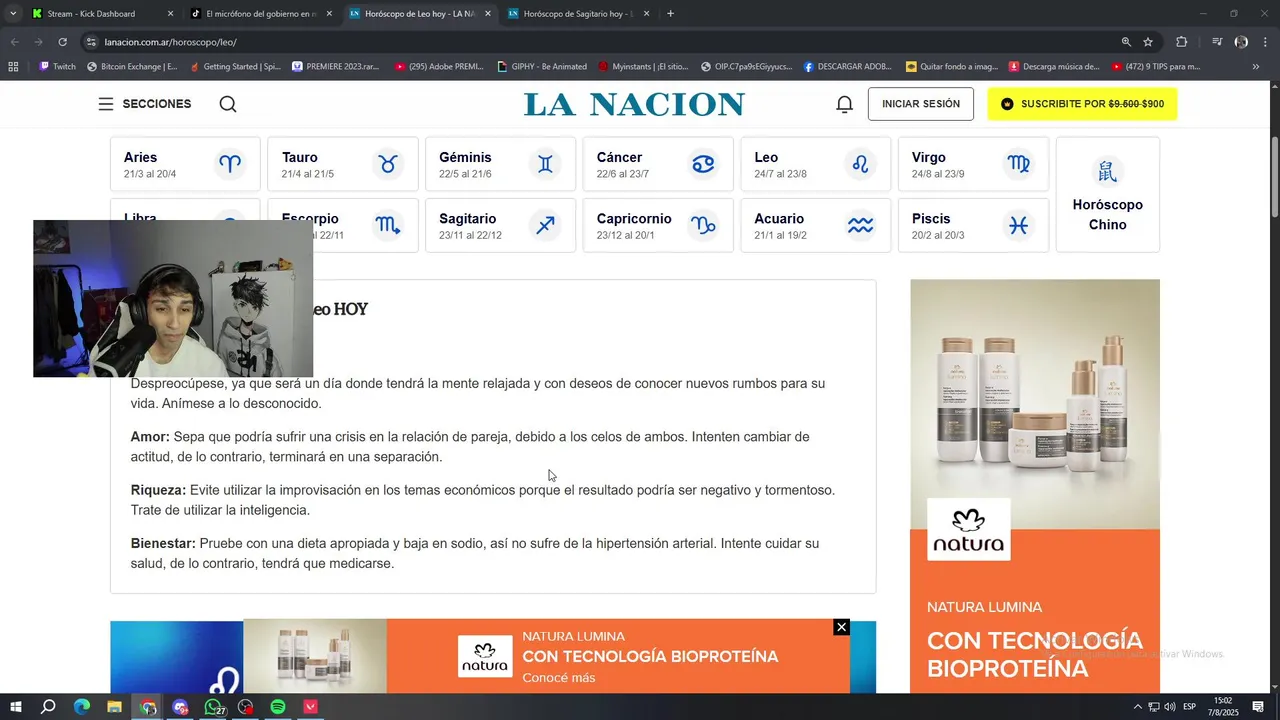Viewport: 1280px width, 720px height.
Task: Open Spotify from the taskbar
Action: tap(278, 707)
